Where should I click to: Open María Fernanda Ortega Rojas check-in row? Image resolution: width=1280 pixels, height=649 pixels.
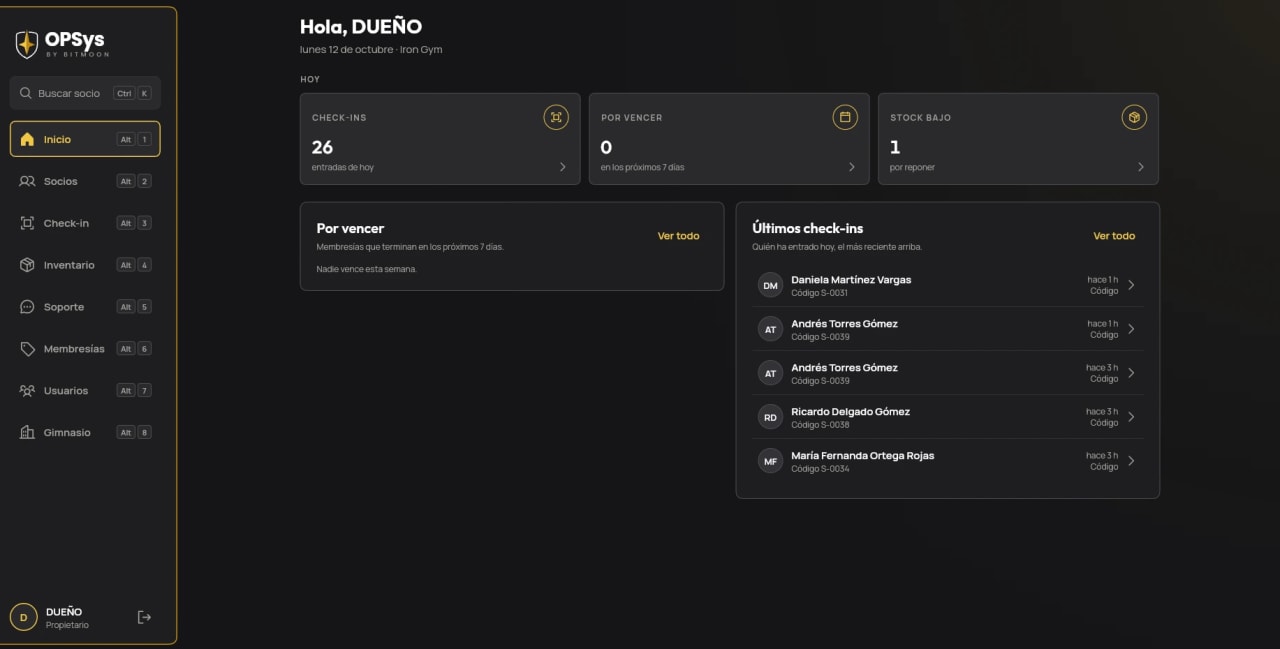948,461
